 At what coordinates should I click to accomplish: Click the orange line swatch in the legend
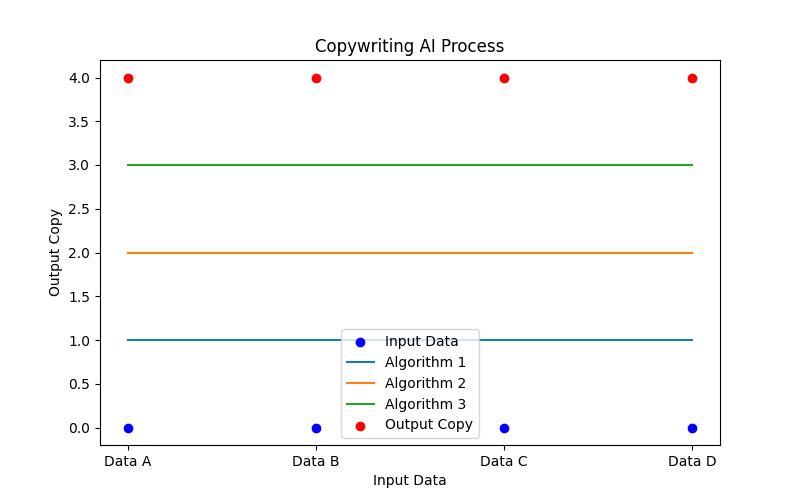360,383
